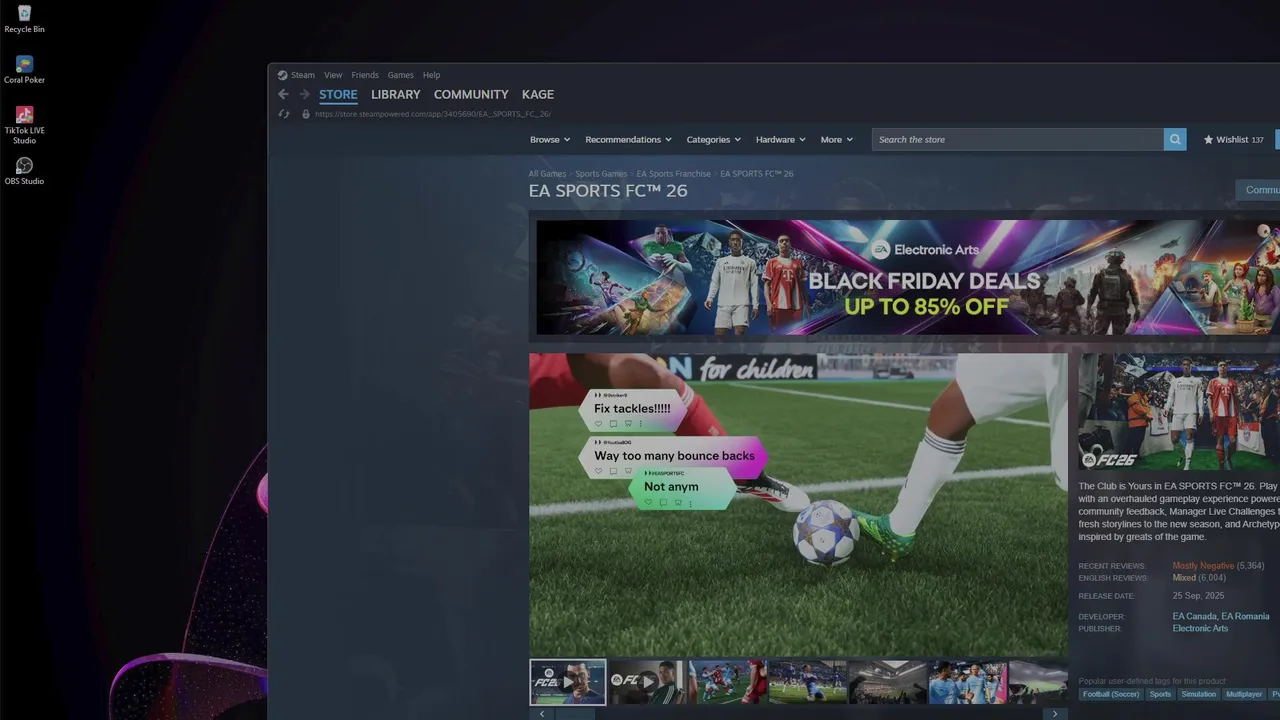Click the main trailer video area
The image size is (1280, 720).
click(x=798, y=504)
